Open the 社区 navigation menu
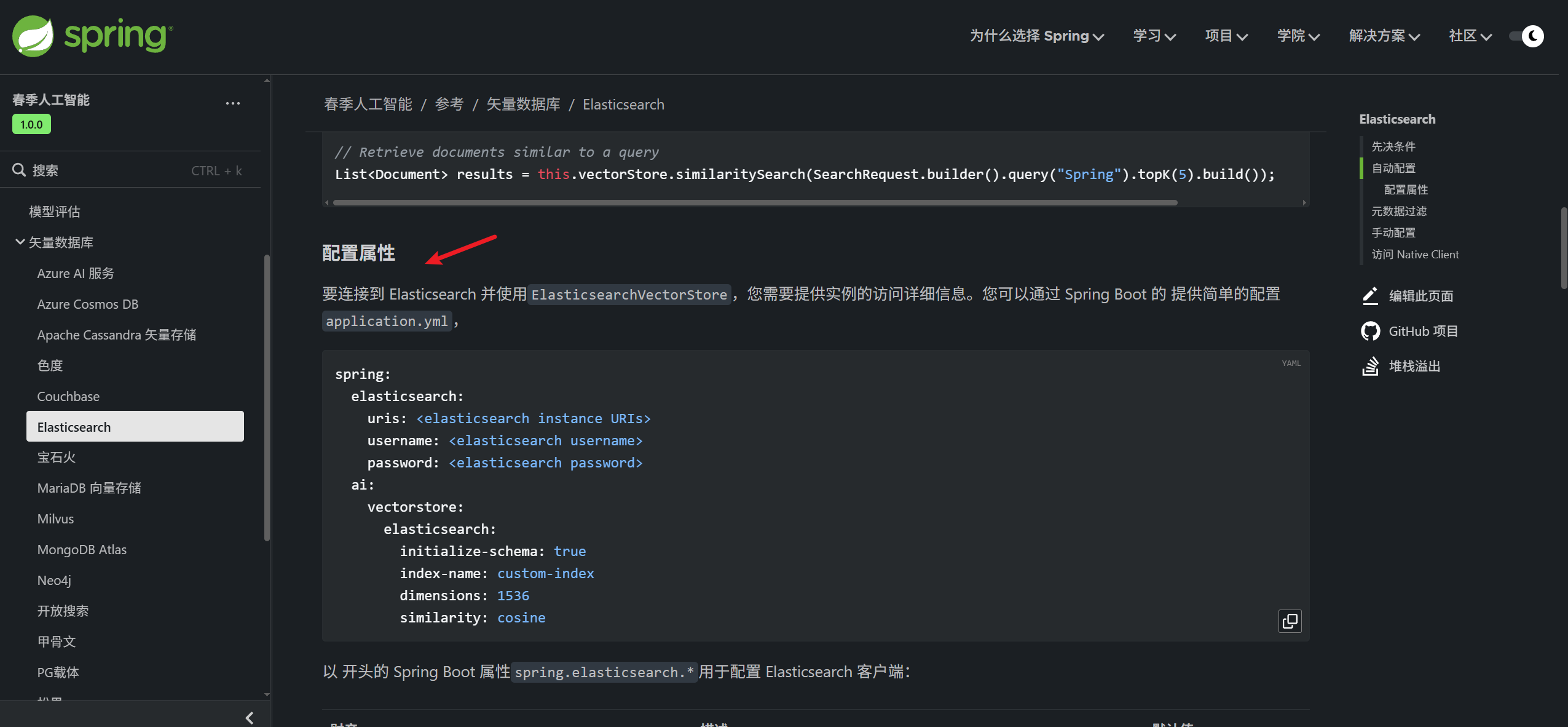The height and width of the screenshot is (727, 1568). point(1470,36)
